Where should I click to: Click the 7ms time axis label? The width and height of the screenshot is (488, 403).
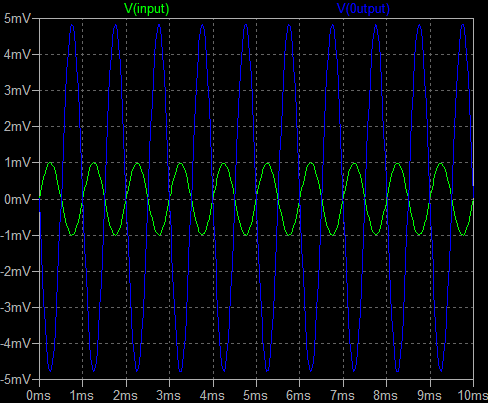click(x=342, y=396)
